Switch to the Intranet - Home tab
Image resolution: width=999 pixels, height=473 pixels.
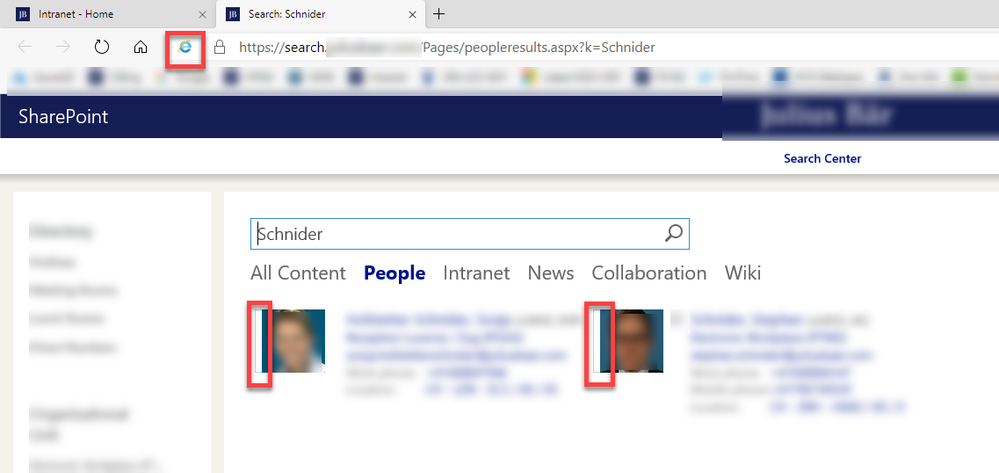click(x=105, y=14)
